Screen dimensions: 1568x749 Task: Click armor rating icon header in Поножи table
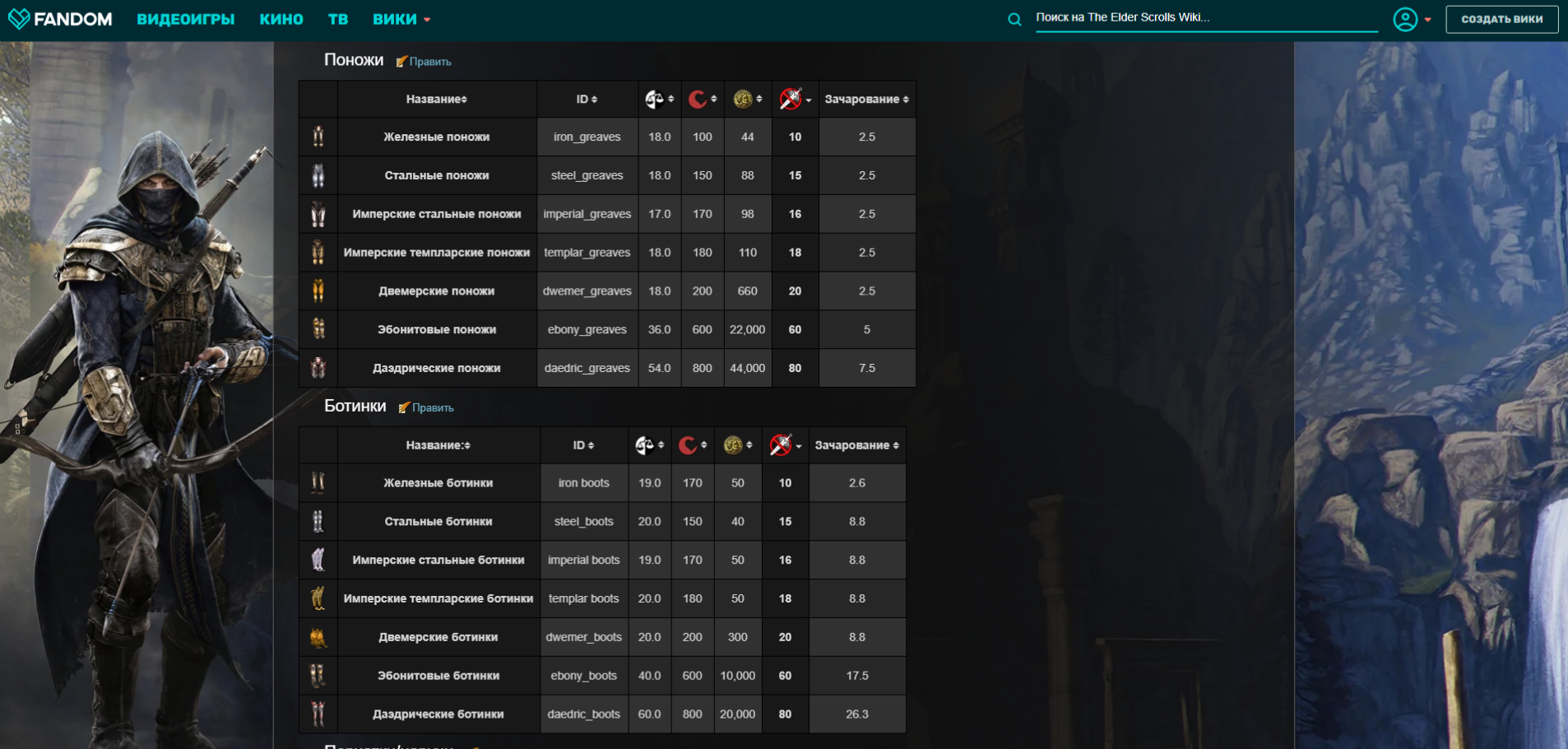[791, 99]
